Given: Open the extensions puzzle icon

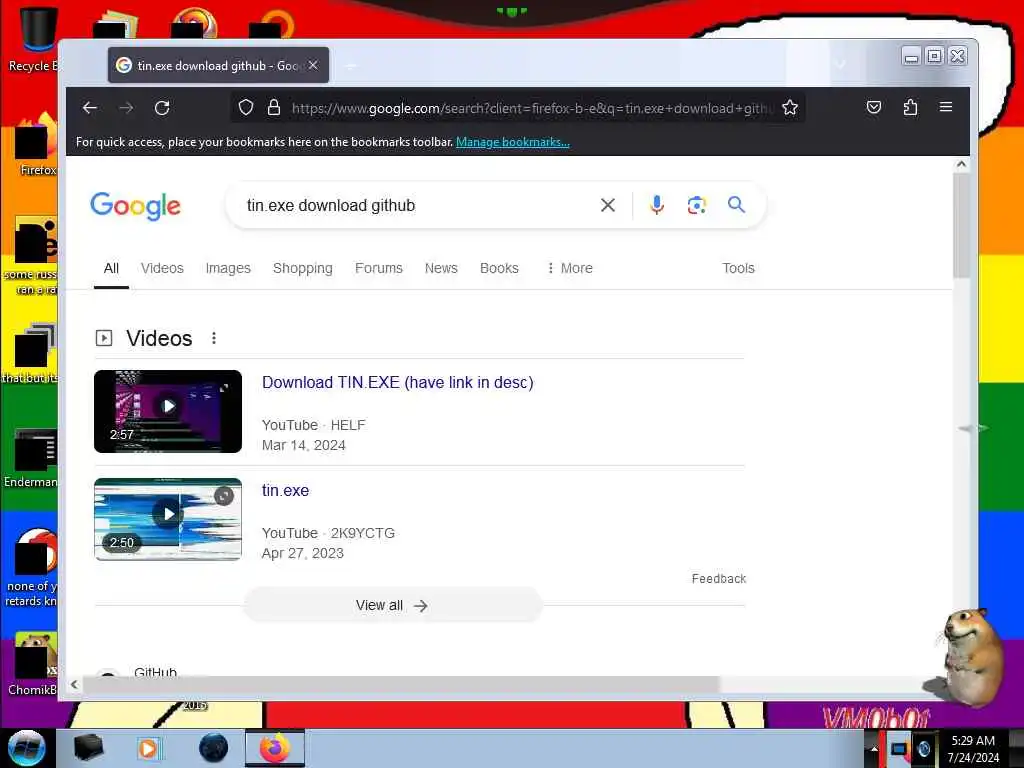Looking at the screenshot, I should (910, 107).
